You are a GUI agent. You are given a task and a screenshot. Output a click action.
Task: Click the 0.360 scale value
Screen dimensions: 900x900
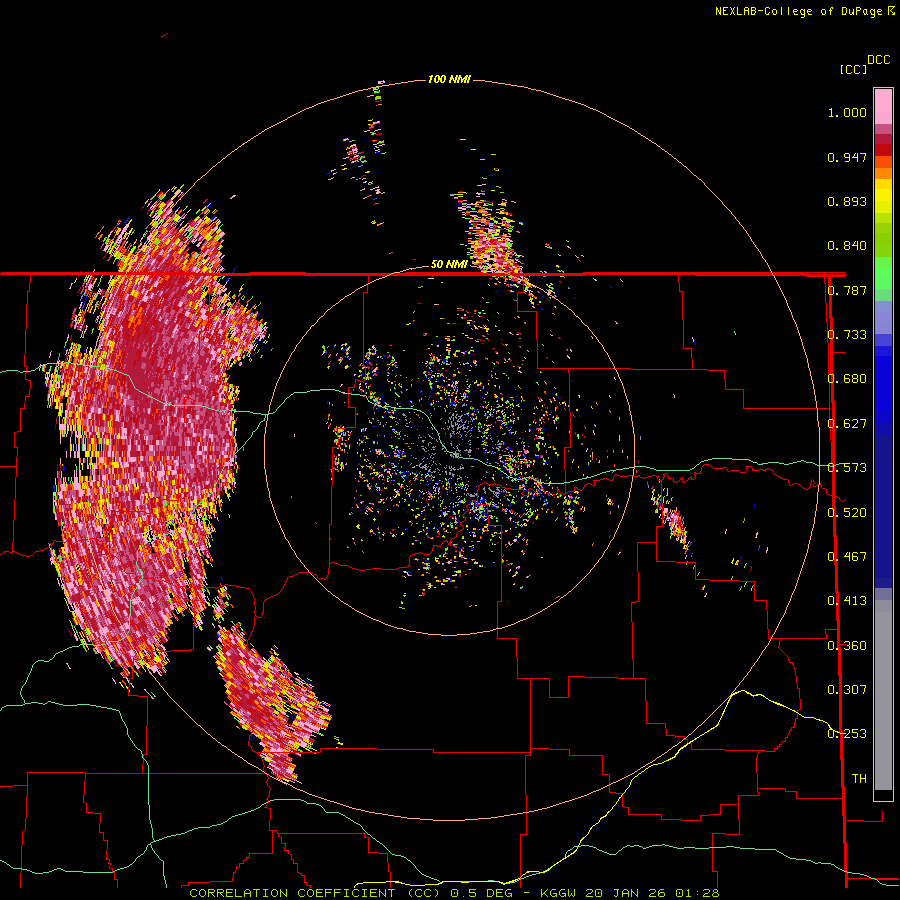pyautogui.click(x=847, y=646)
